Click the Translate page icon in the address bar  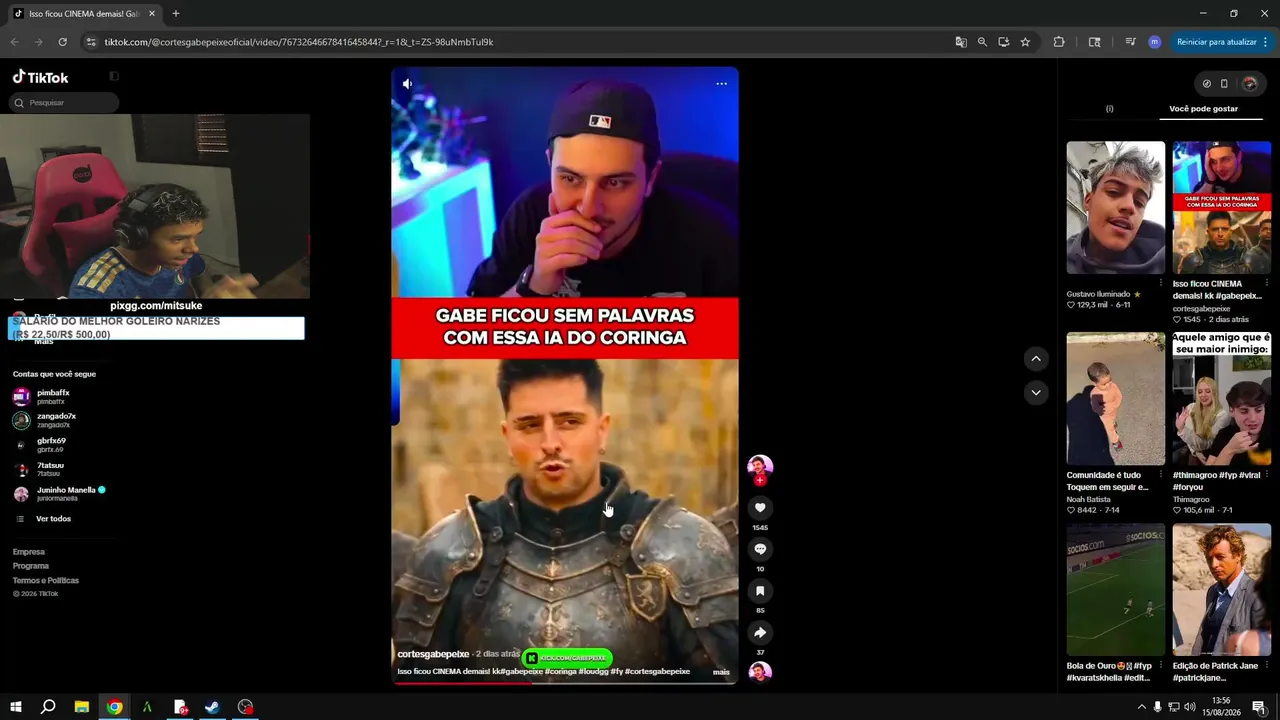click(x=961, y=42)
